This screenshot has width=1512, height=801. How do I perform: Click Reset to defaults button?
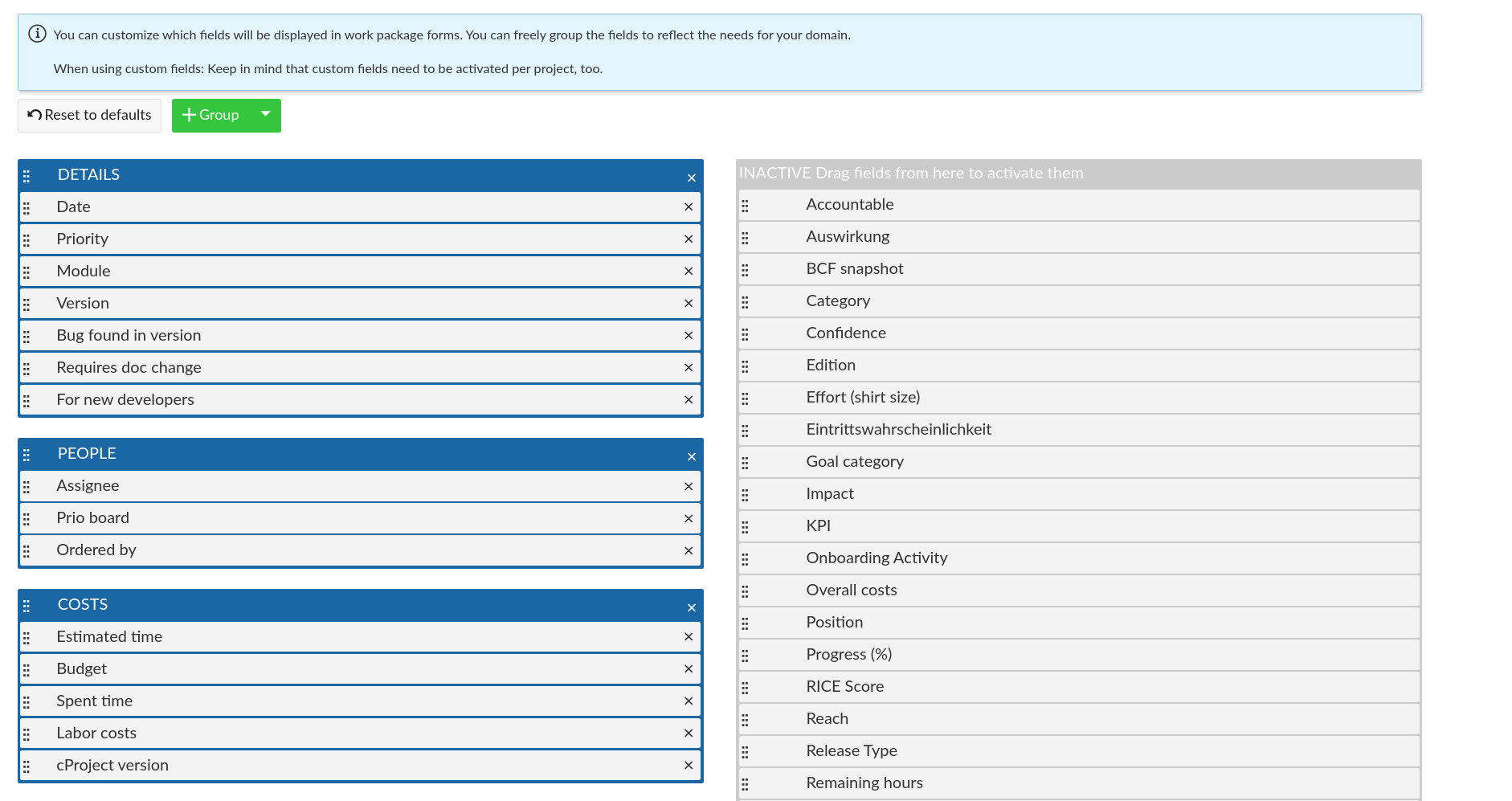pyautogui.click(x=89, y=115)
